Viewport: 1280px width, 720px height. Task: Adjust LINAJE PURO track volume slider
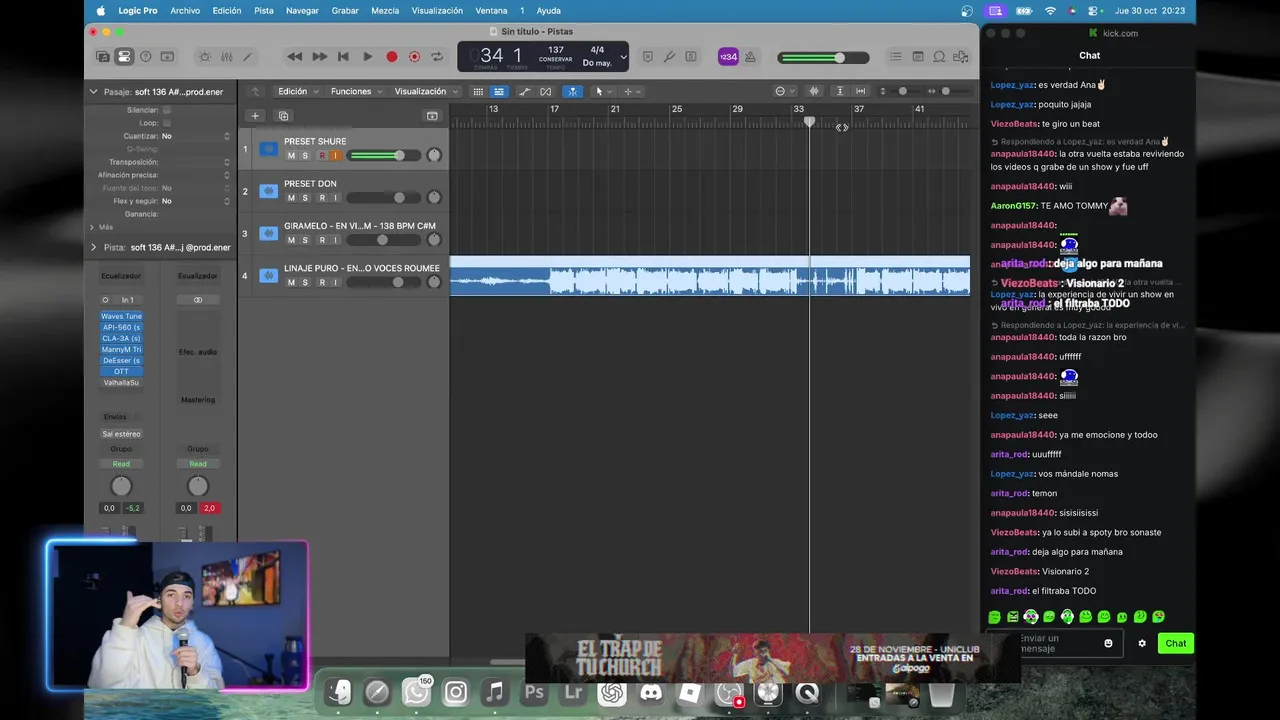pyautogui.click(x=385, y=282)
